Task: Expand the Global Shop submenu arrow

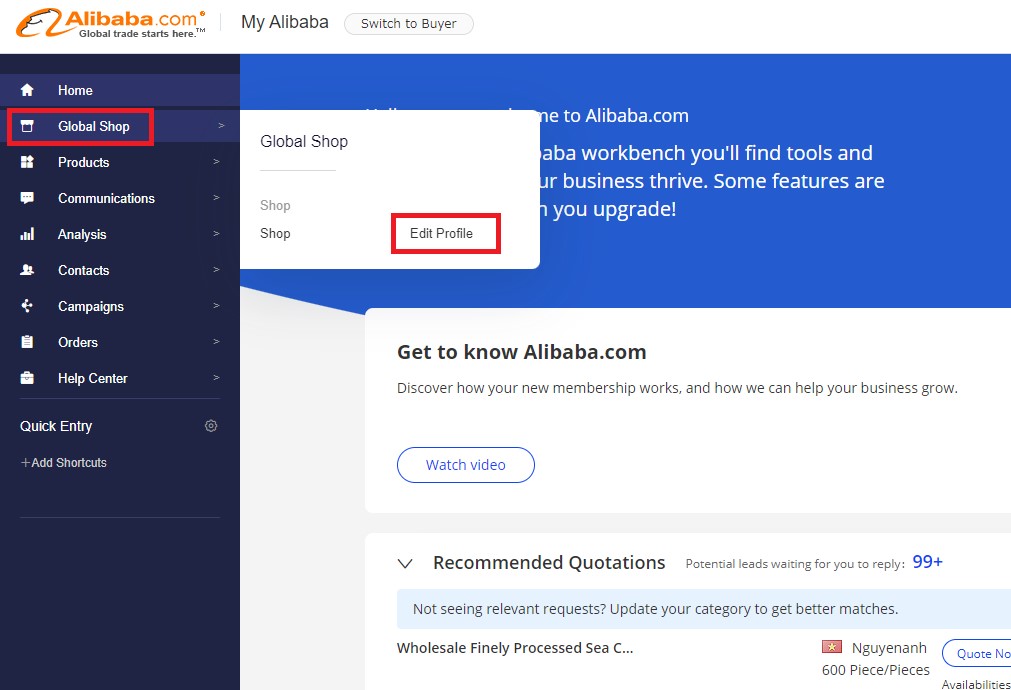Action: tap(221, 126)
